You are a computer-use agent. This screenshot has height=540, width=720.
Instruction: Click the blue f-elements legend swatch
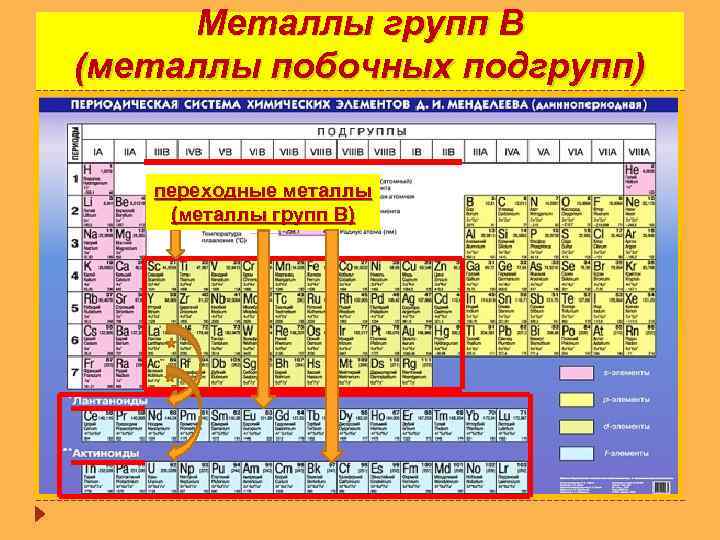point(576,454)
